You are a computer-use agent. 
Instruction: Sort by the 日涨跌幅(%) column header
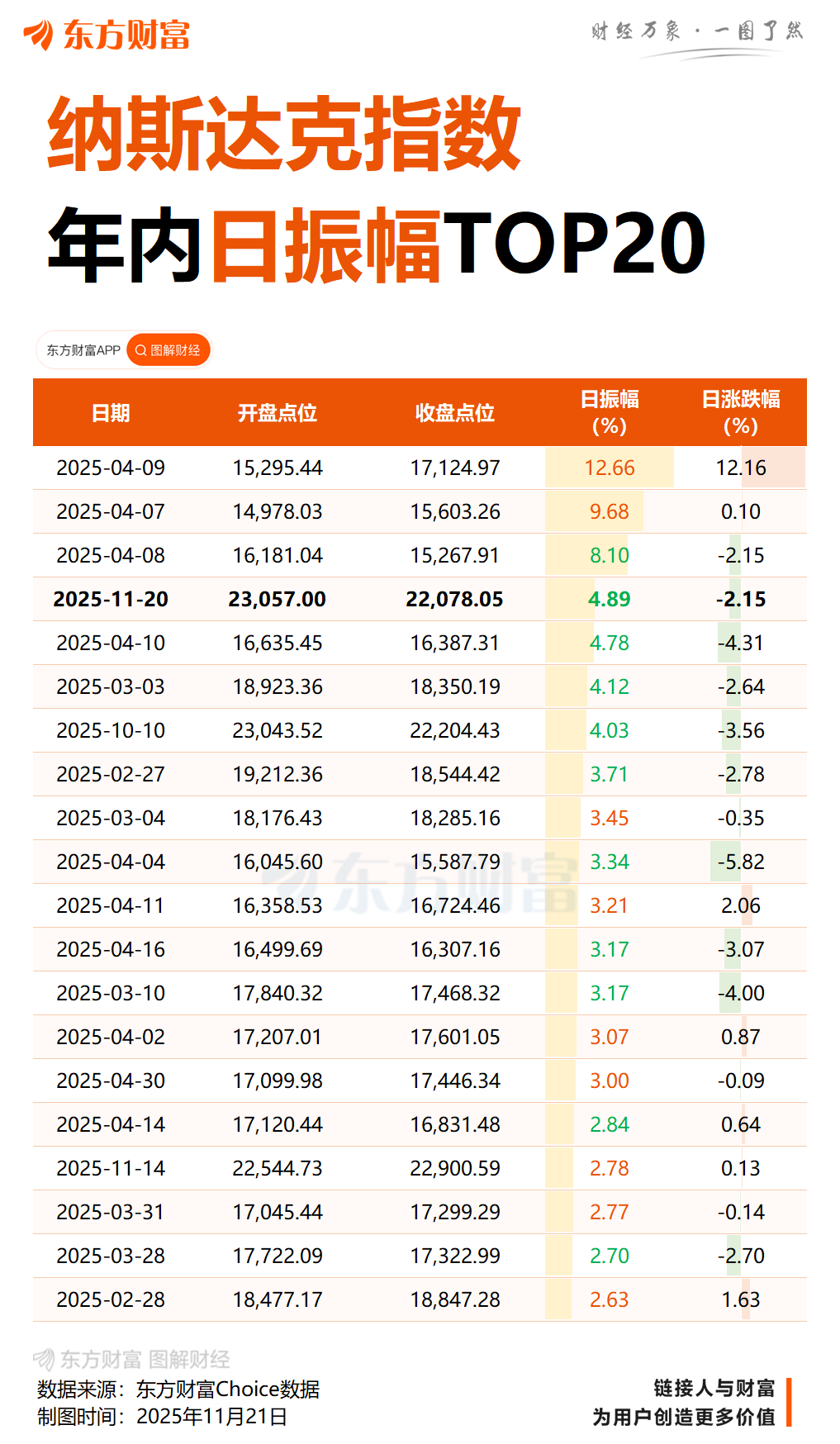pyautogui.click(x=740, y=412)
